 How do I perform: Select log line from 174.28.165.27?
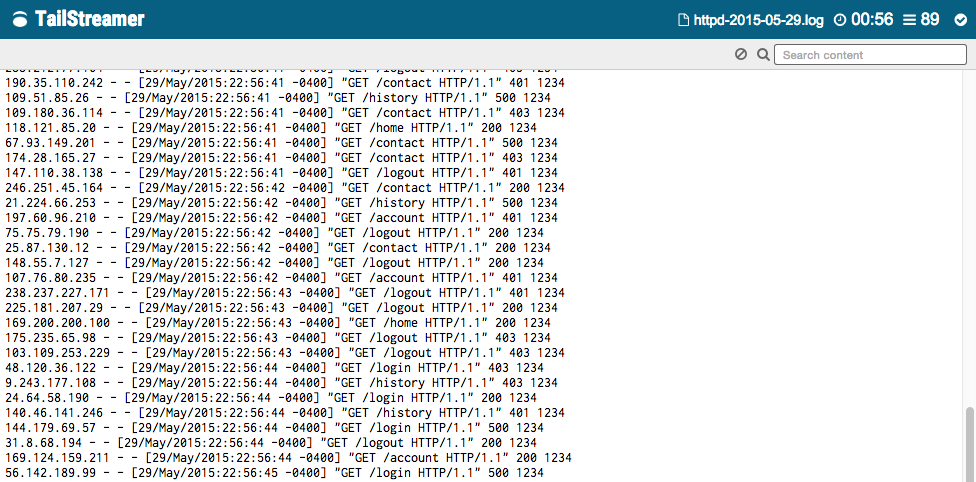pyautogui.click(x=281, y=158)
